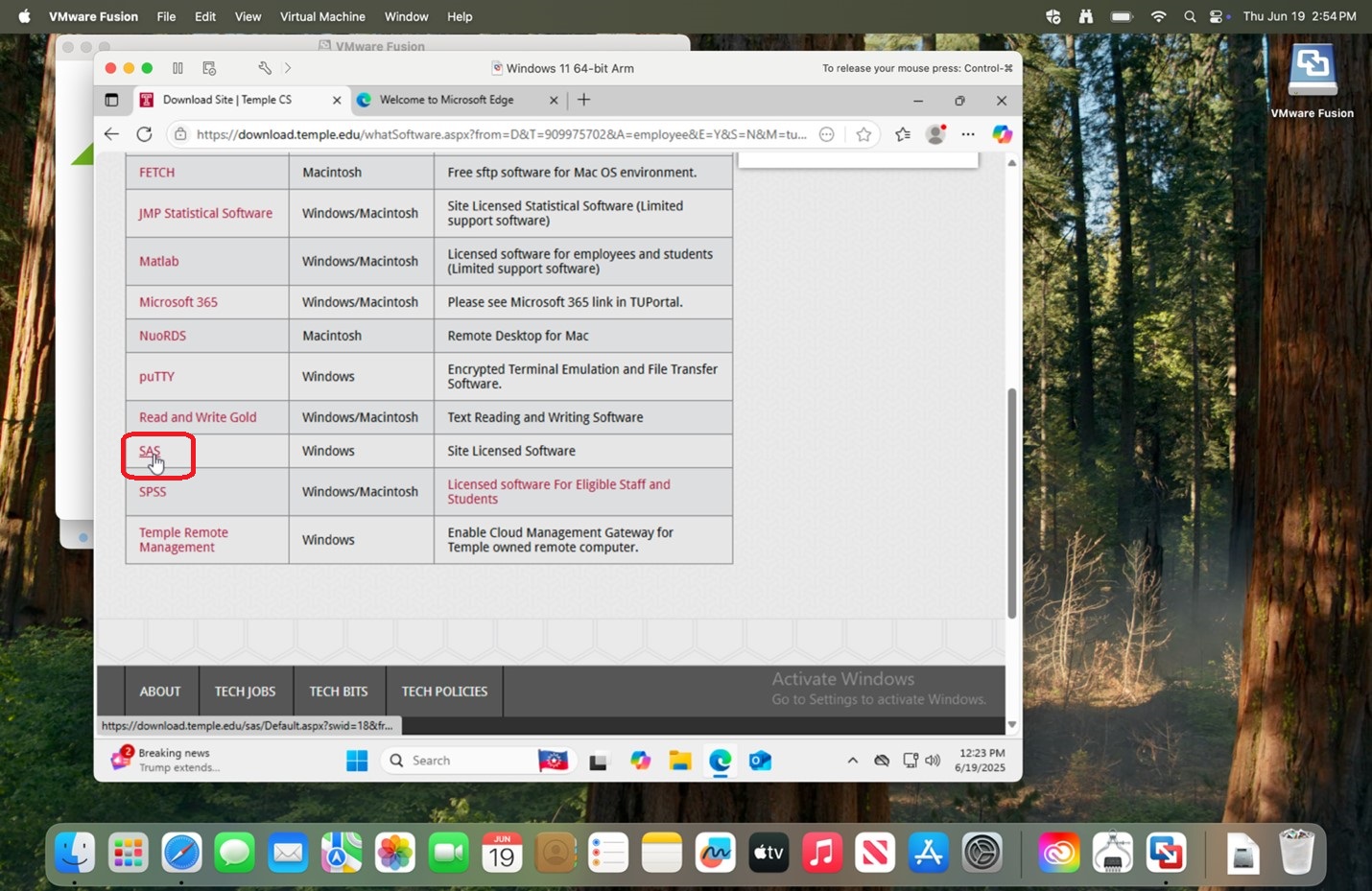Screen dimensions: 1372x891
Task: Open Edge profile avatar icon
Action: (935, 134)
